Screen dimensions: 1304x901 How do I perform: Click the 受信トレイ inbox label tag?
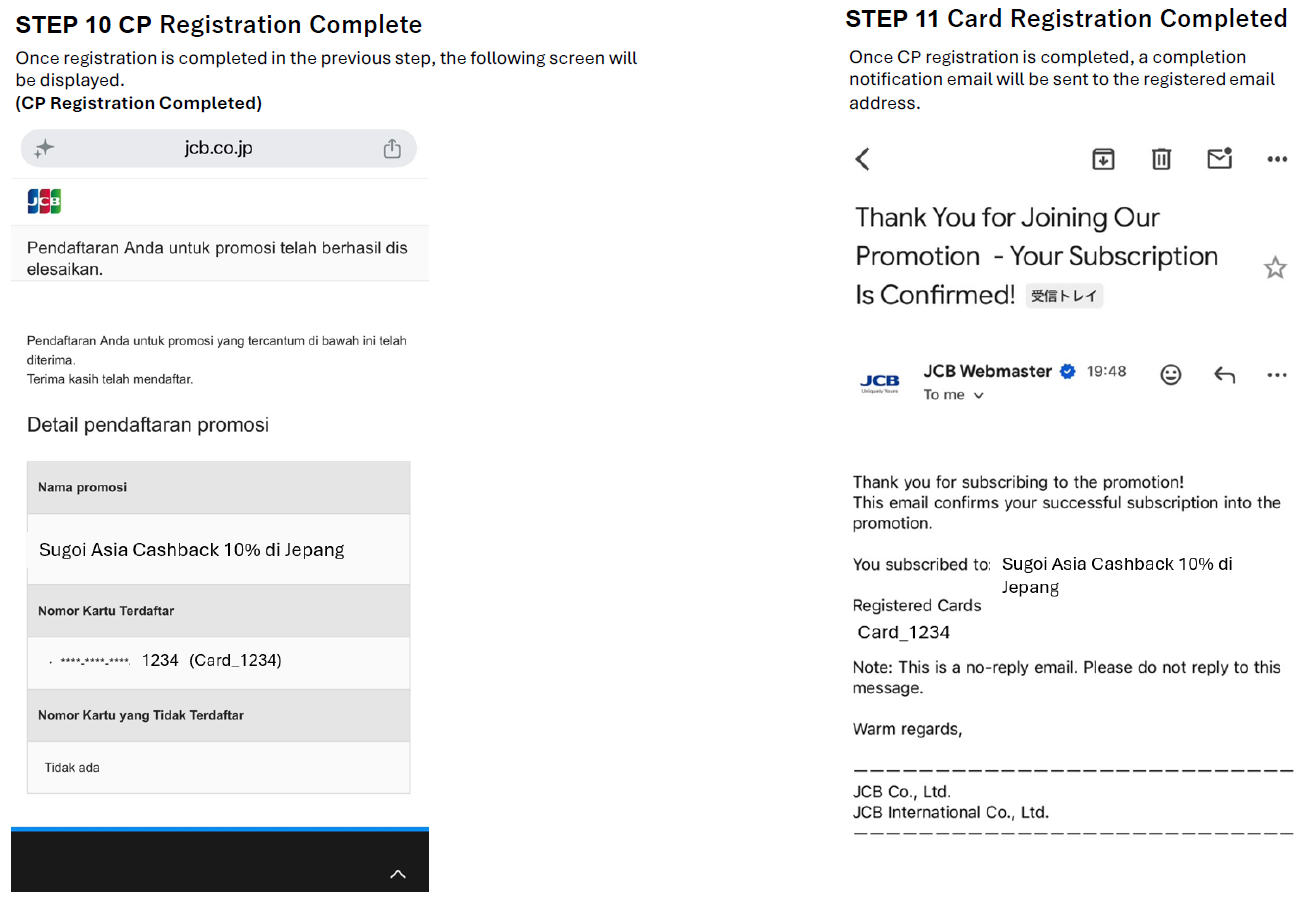click(x=1064, y=296)
